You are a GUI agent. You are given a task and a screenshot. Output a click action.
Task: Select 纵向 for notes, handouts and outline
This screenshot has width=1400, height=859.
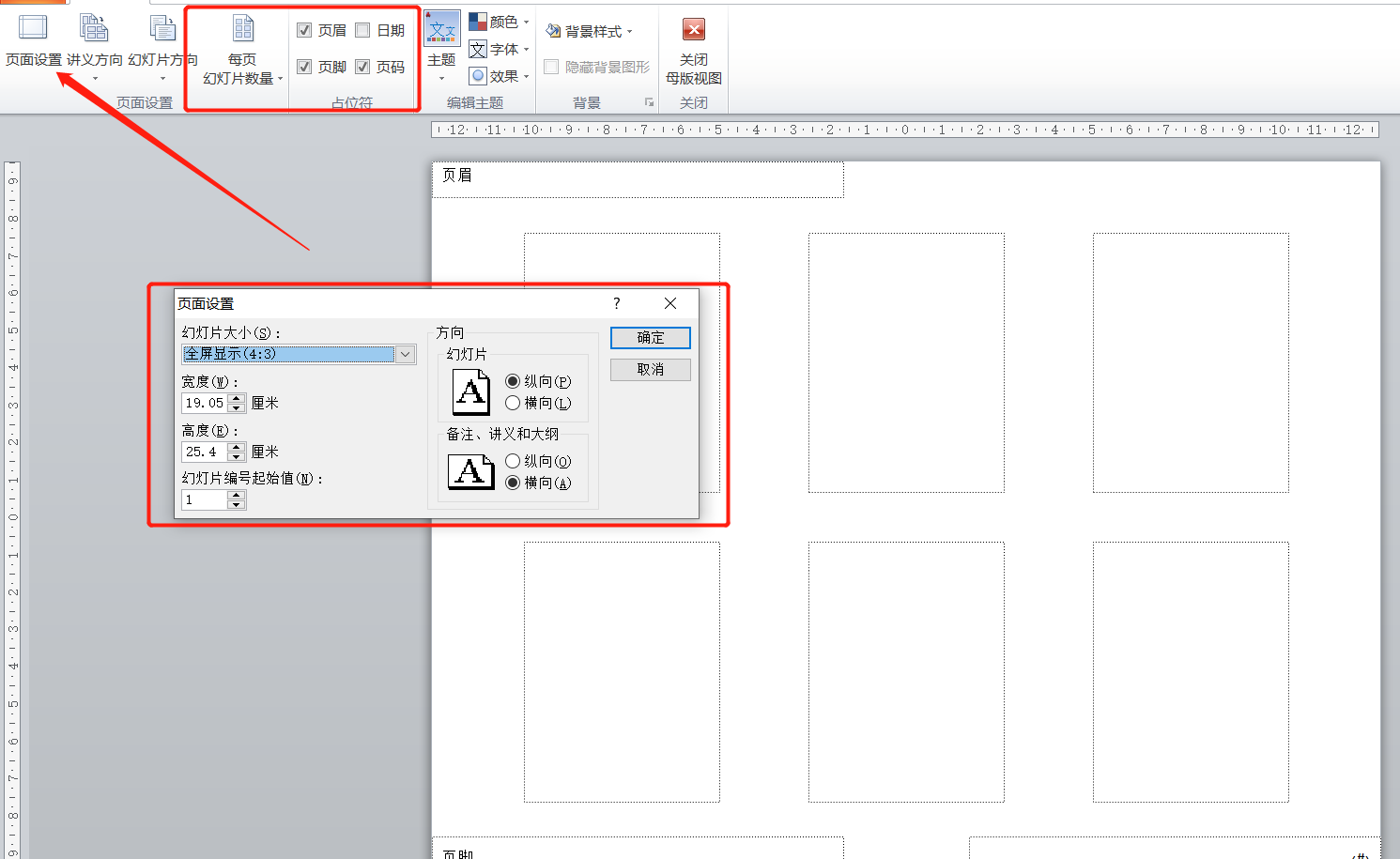point(513,461)
